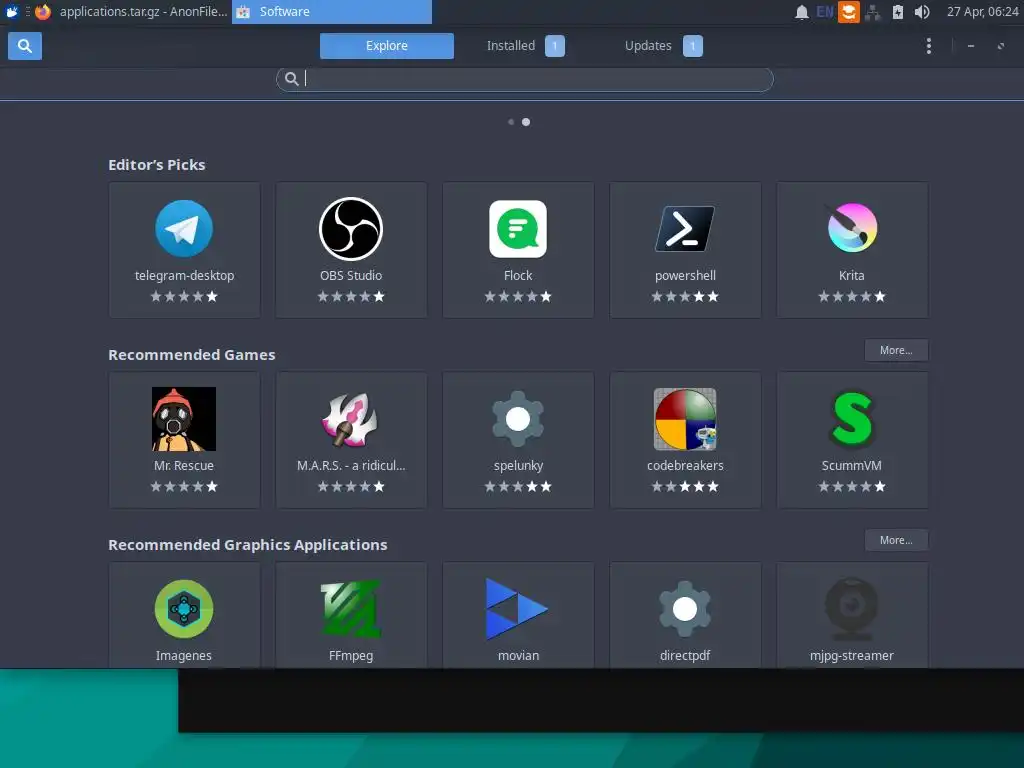Switch to the Updates tab
This screenshot has width=1024, height=768.
pyautogui.click(x=663, y=46)
